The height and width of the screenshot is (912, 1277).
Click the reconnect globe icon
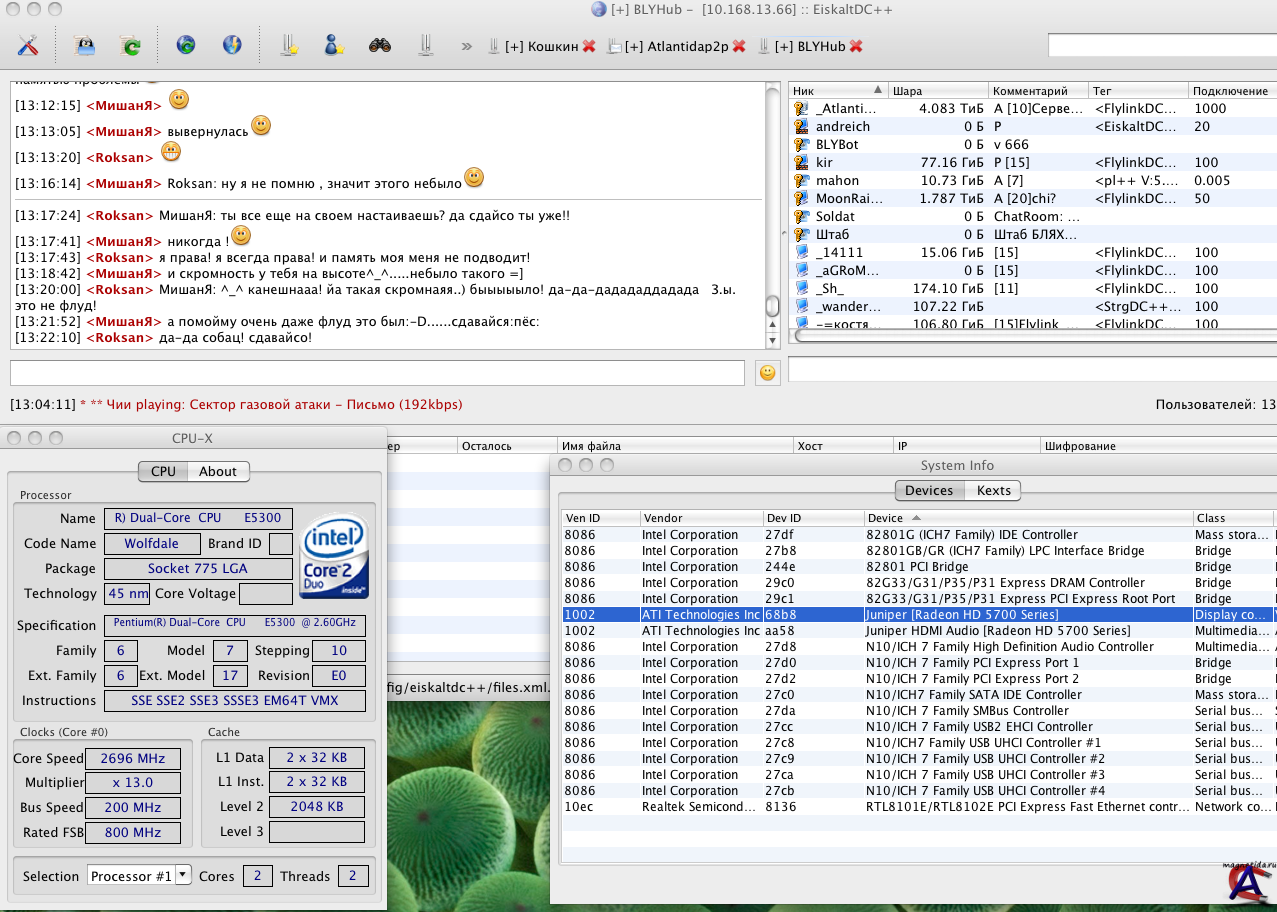click(185, 45)
